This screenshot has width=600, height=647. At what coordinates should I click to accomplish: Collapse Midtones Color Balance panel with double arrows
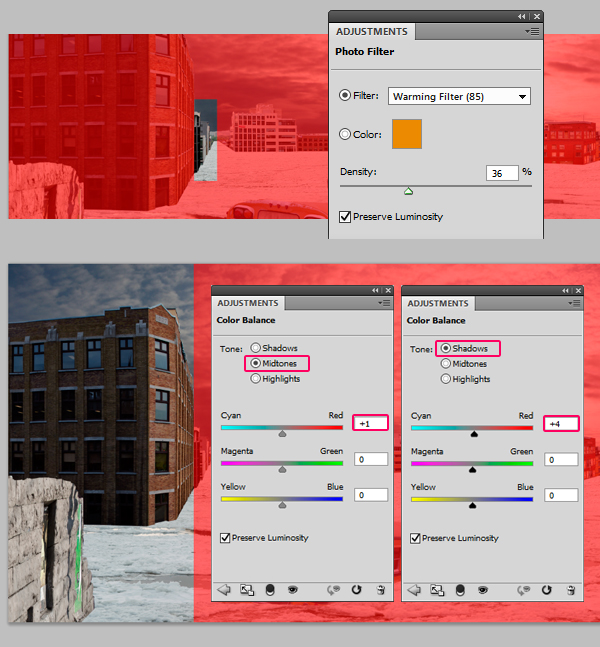(375, 290)
